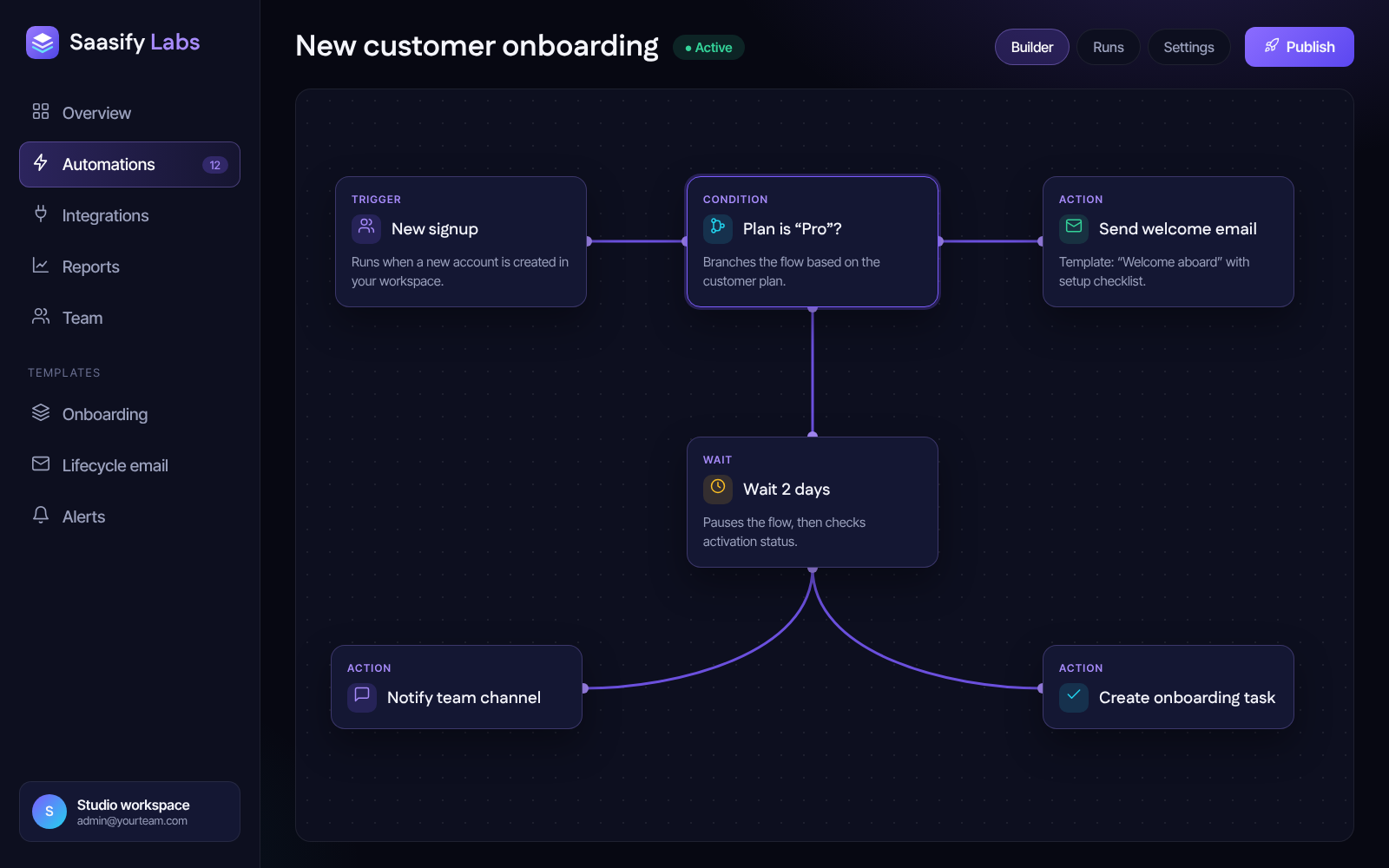Open the Onboarding template label
This screenshot has height=868, width=1389.
click(105, 414)
